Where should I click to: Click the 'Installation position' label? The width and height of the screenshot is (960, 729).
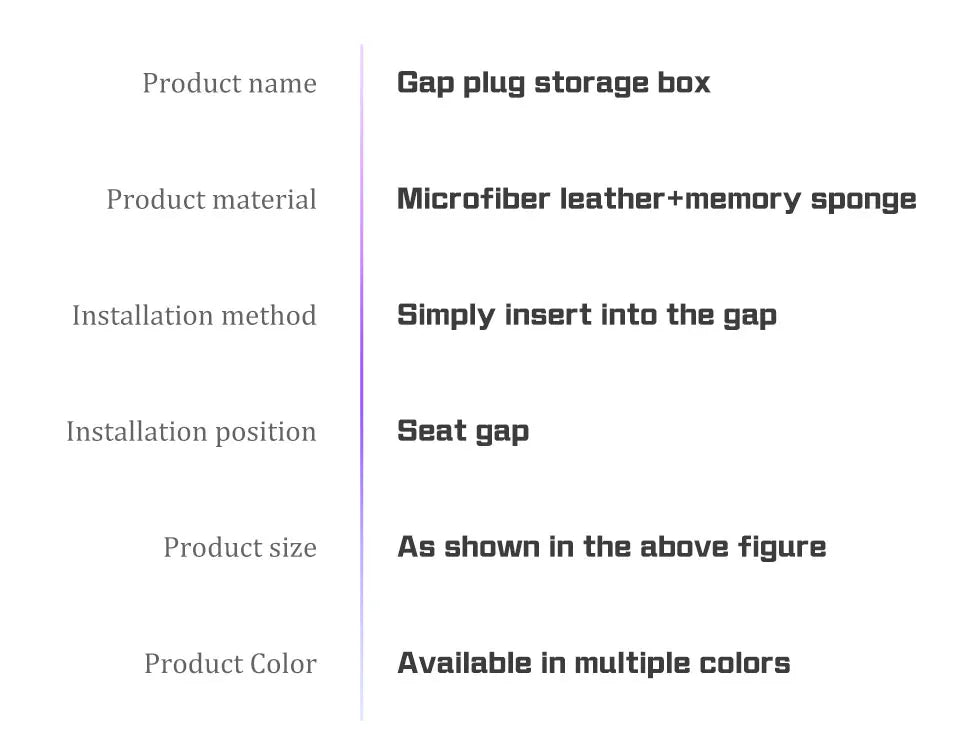pos(192,432)
